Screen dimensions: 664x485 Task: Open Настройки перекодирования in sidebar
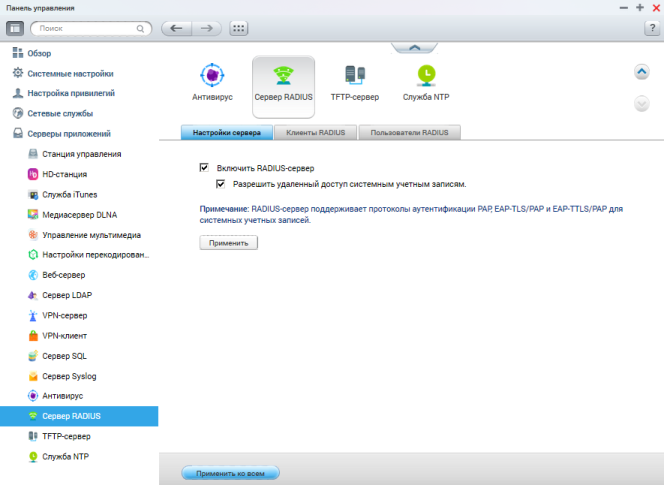[x=88, y=255]
